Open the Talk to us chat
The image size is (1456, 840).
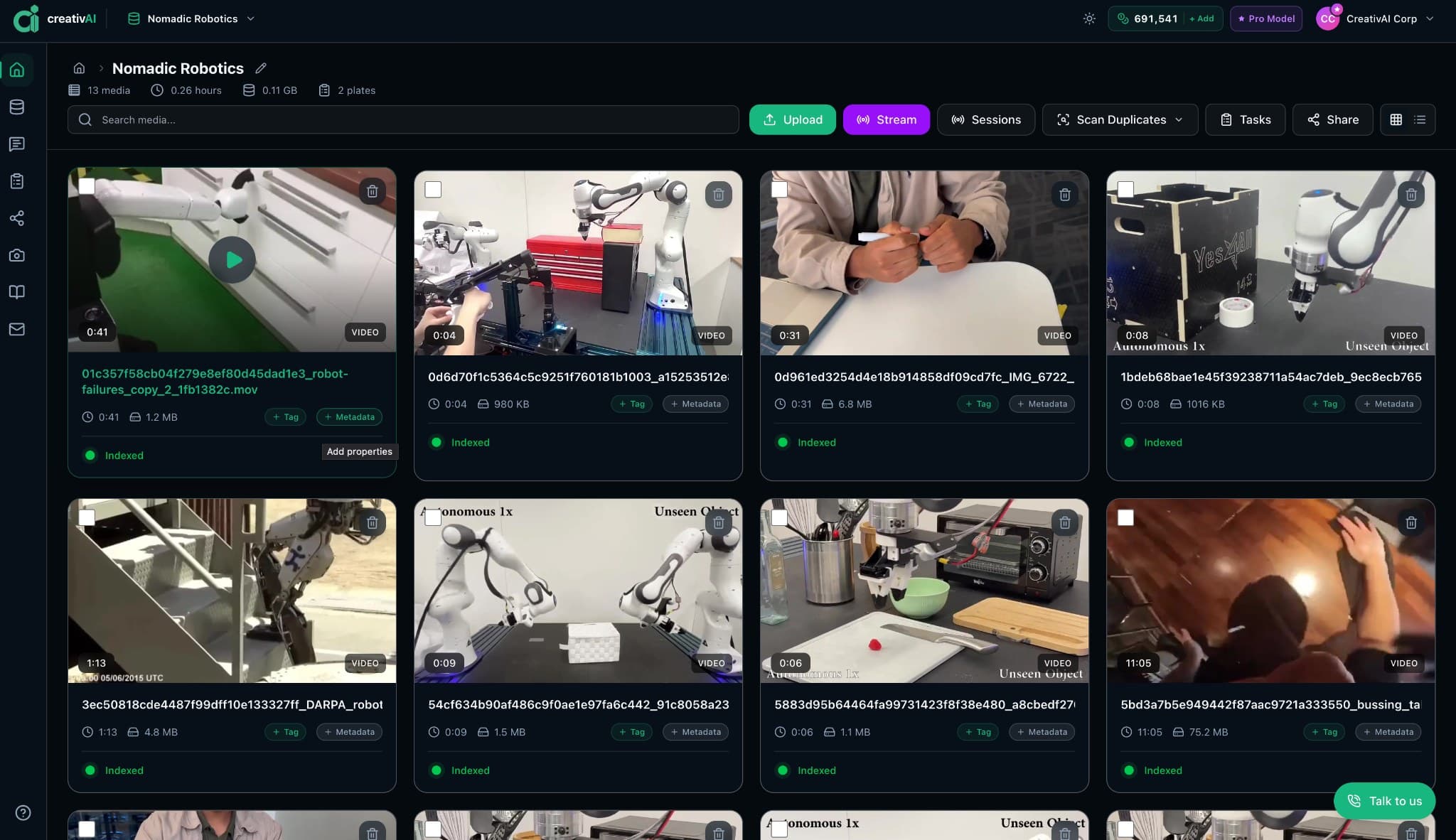[x=1384, y=801]
